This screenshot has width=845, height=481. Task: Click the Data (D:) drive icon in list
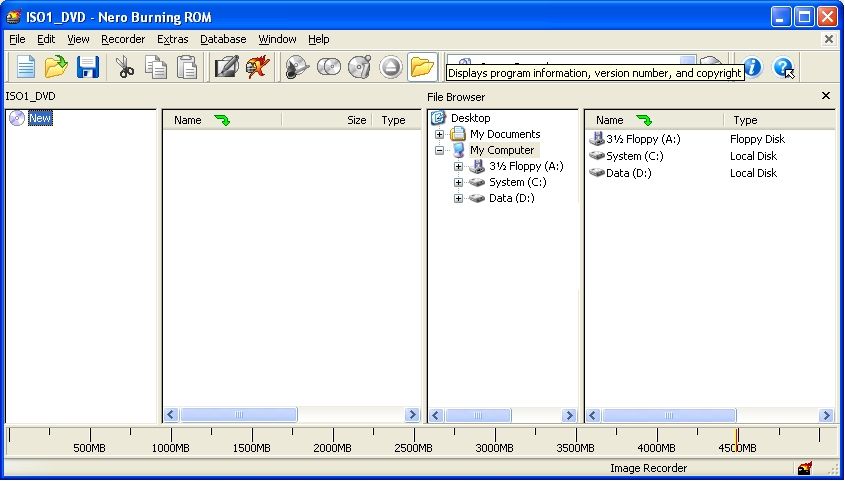point(597,173)
